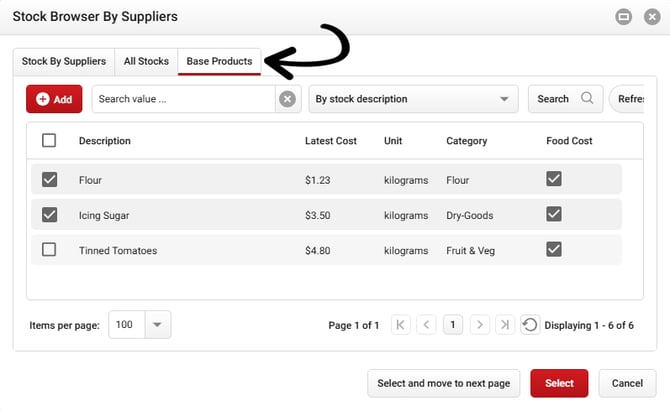
Task: Clear the search value with the X icon
Action: [x=288, y=99]
